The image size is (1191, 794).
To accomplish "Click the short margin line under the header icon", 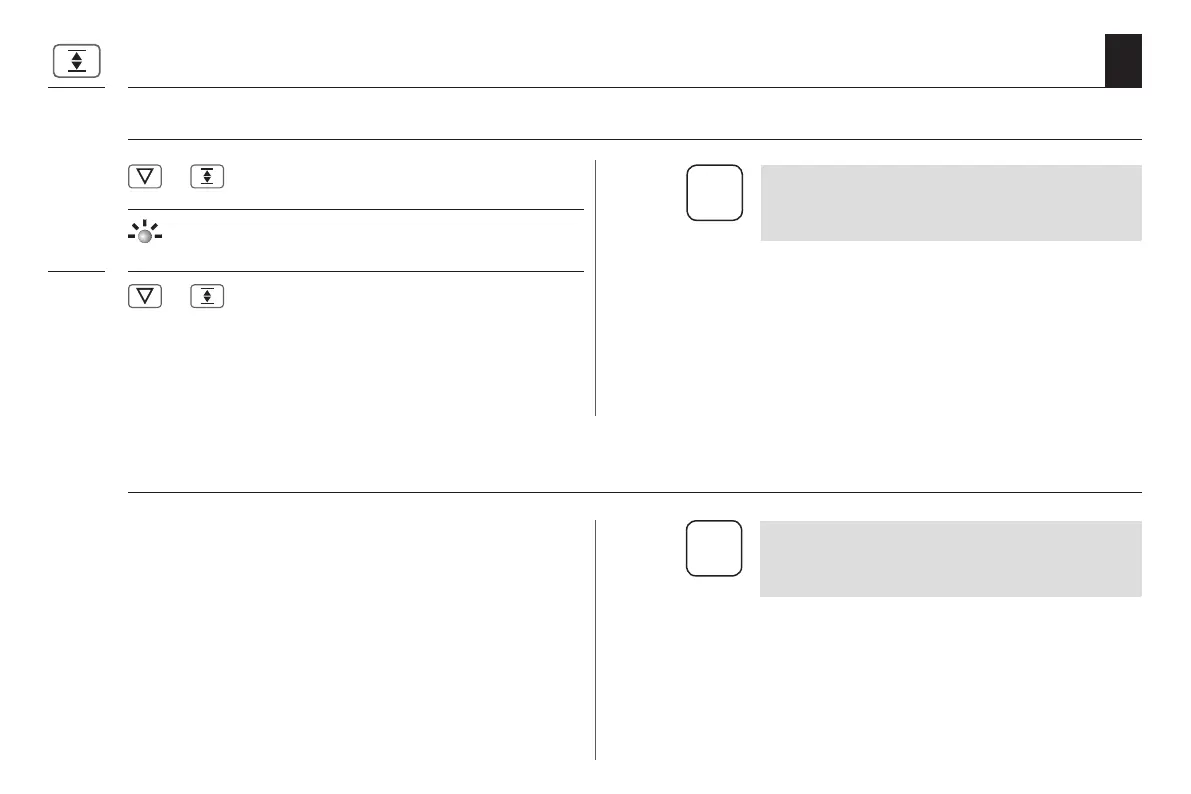I will [77, 87].
